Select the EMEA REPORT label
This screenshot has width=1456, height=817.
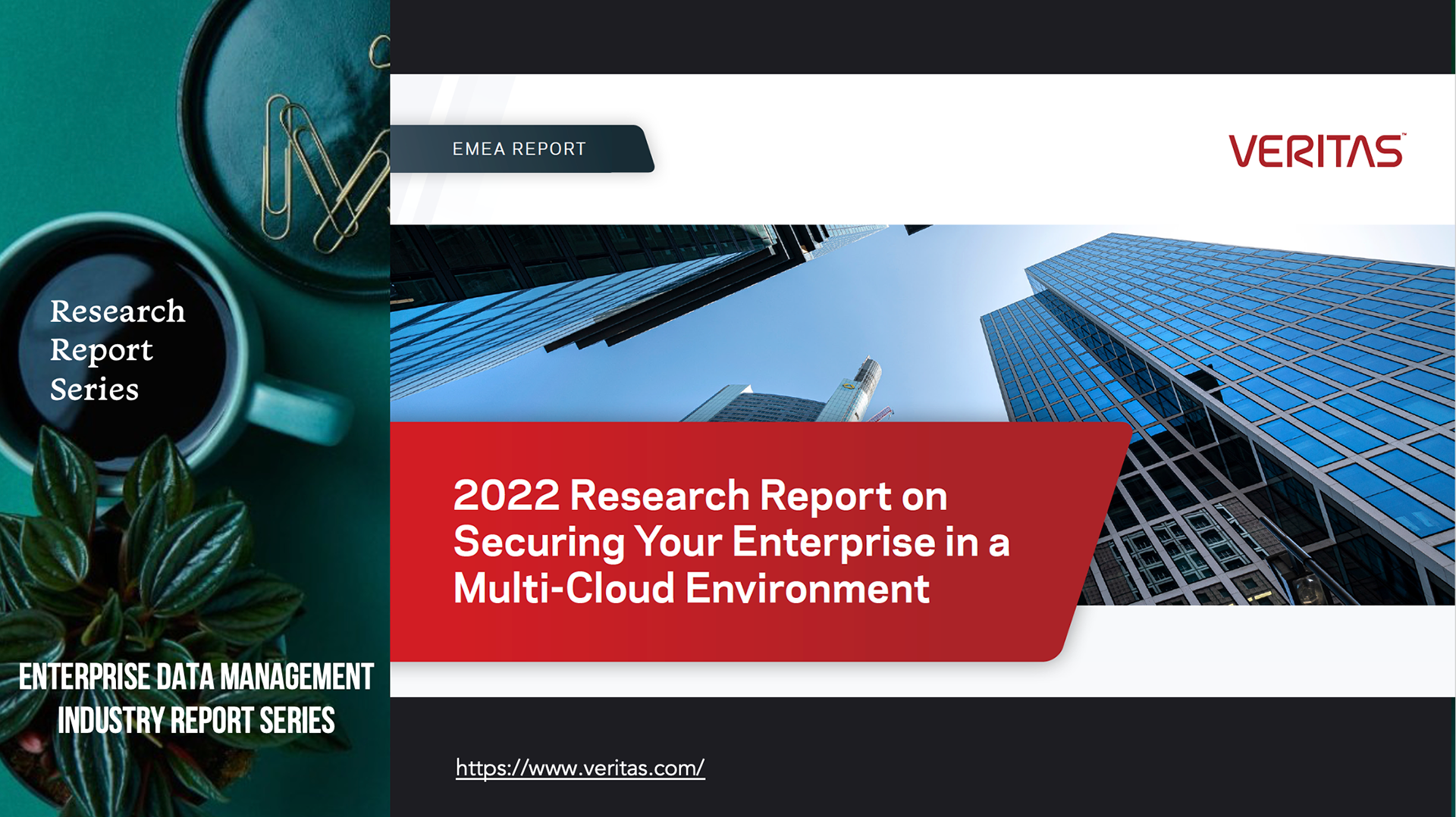point(519,149)
